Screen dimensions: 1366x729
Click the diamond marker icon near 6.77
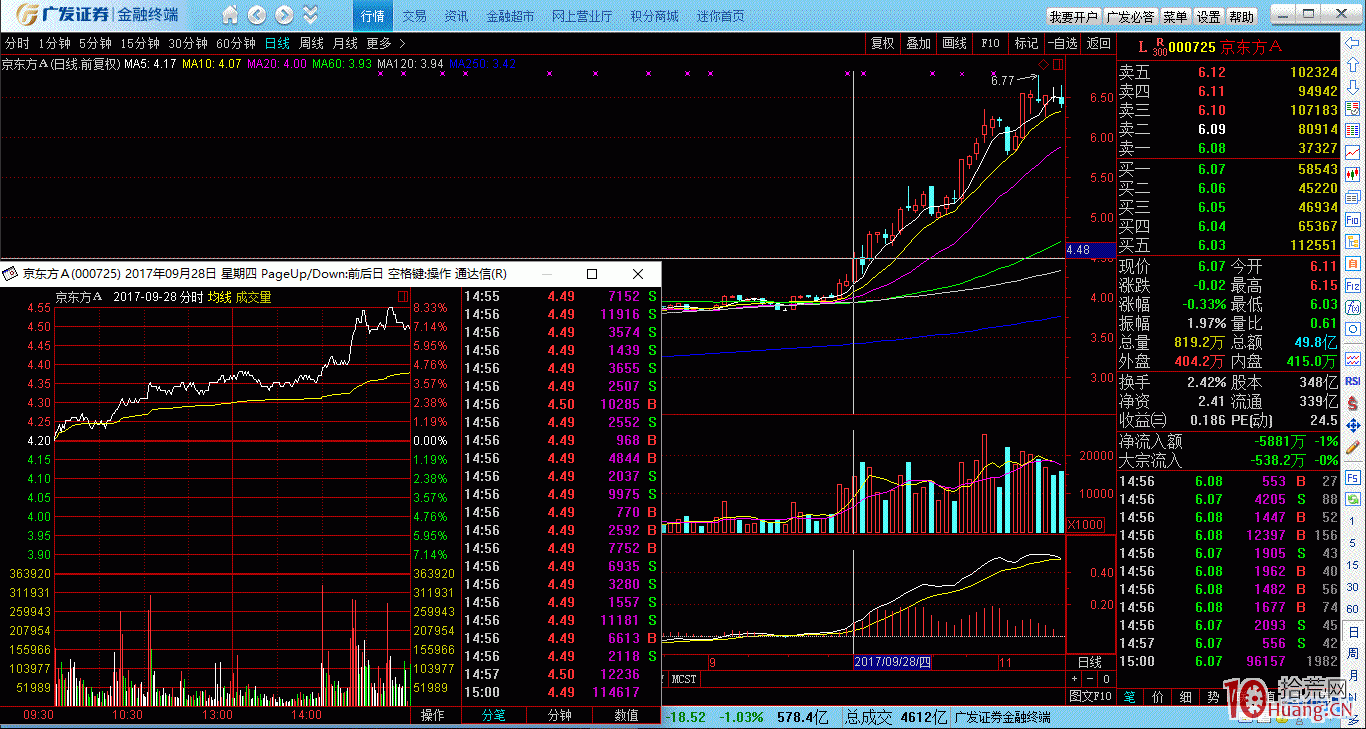click(1043, 64)
